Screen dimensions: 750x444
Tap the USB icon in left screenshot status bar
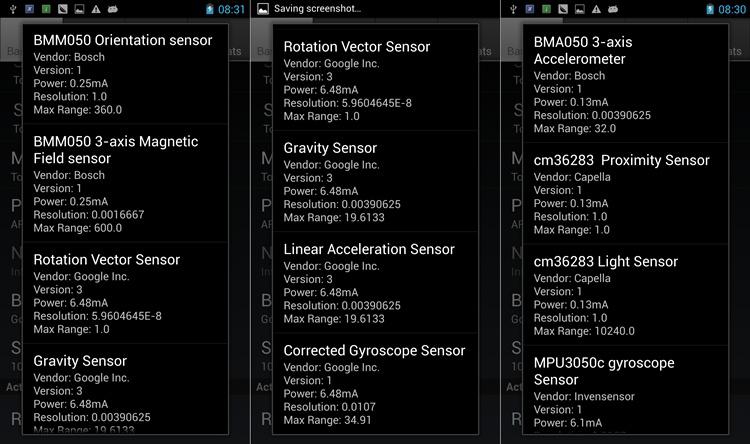pos(13,9)
